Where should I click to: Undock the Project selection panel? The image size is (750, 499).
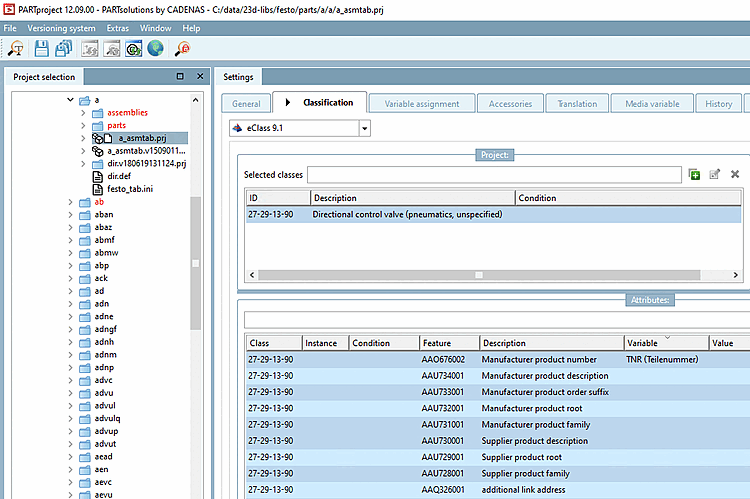(x=180, y=77)
